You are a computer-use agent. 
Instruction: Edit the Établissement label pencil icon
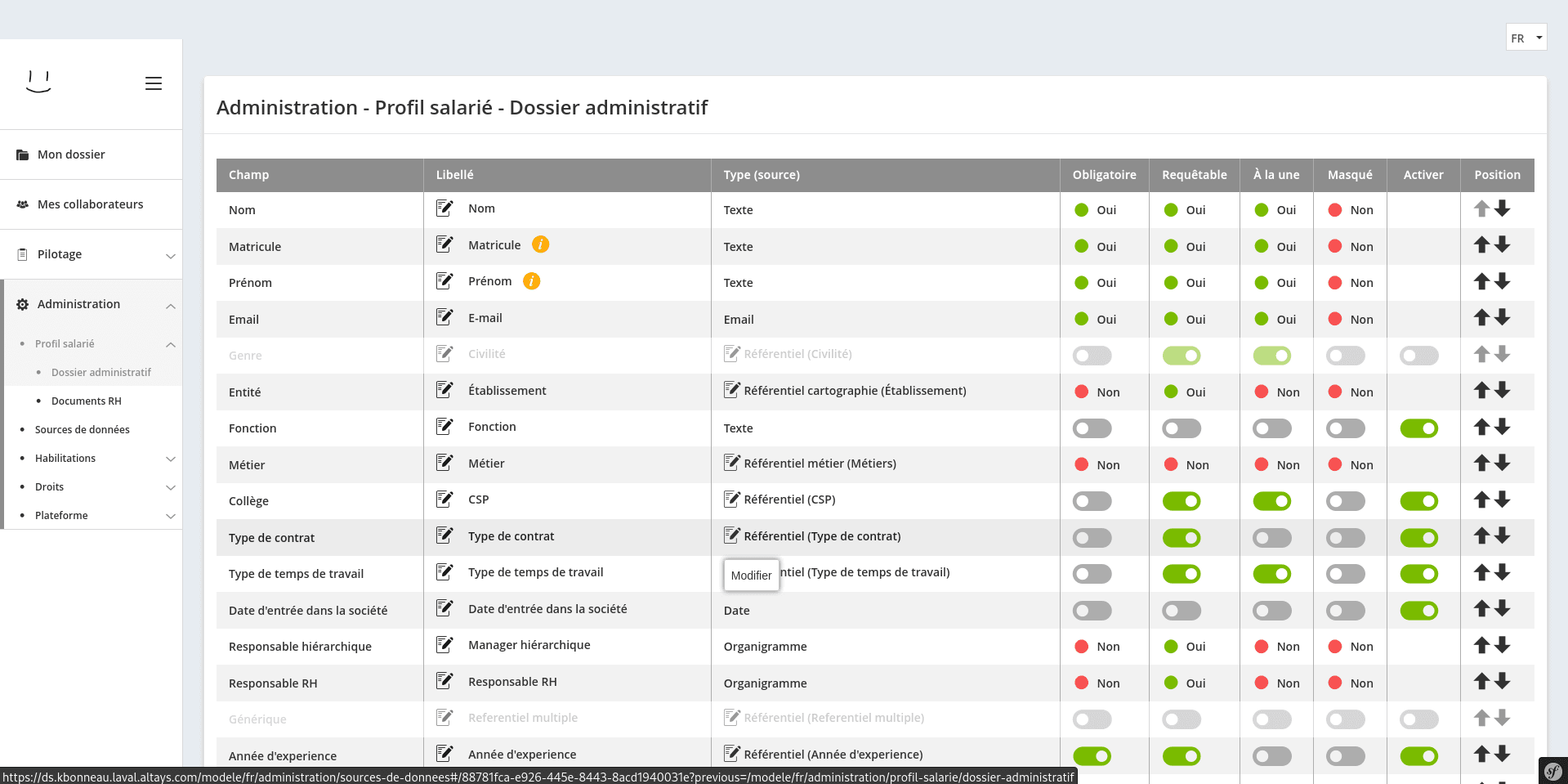click(444, 390)
